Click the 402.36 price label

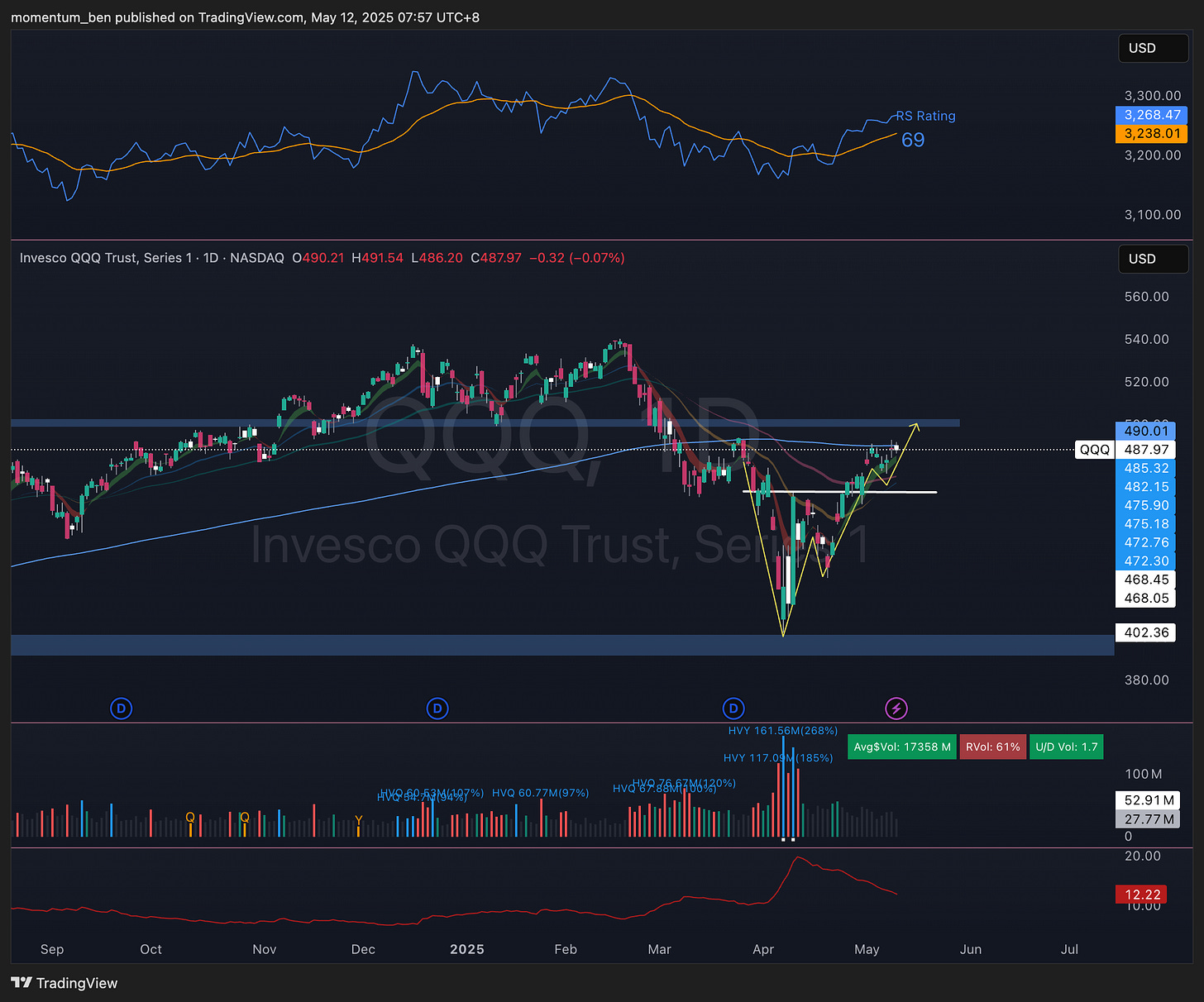click(1146, 632)
